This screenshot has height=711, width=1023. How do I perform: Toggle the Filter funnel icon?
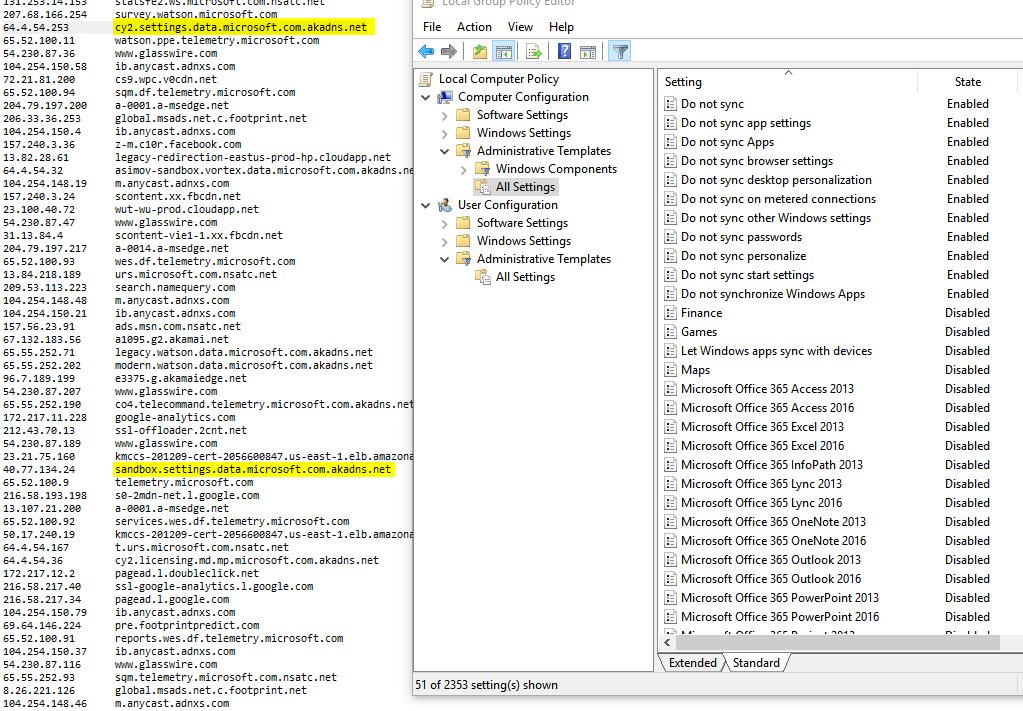point(619,51)
